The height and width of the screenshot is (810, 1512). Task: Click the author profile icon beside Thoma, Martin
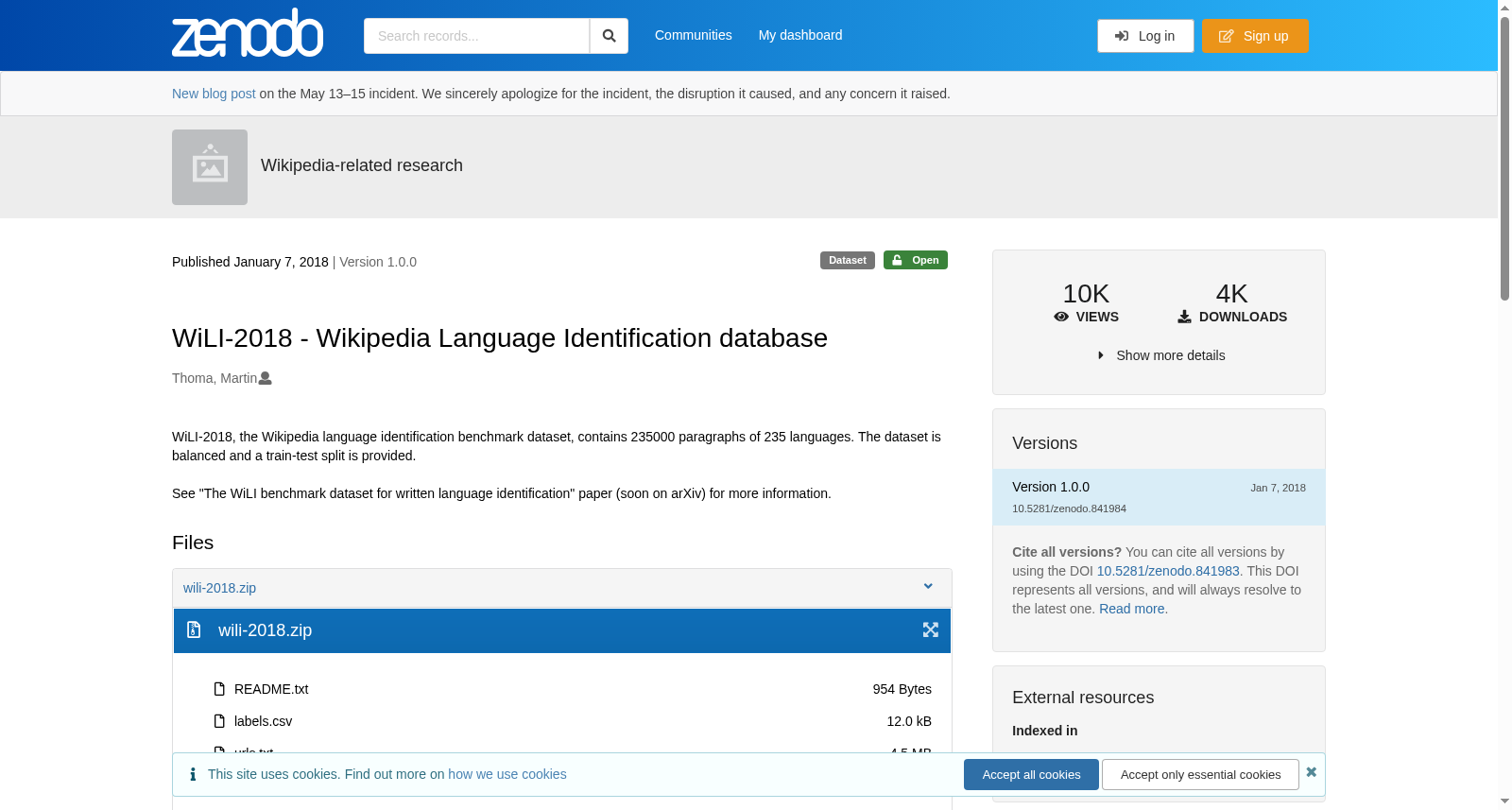tap(266, 378)
